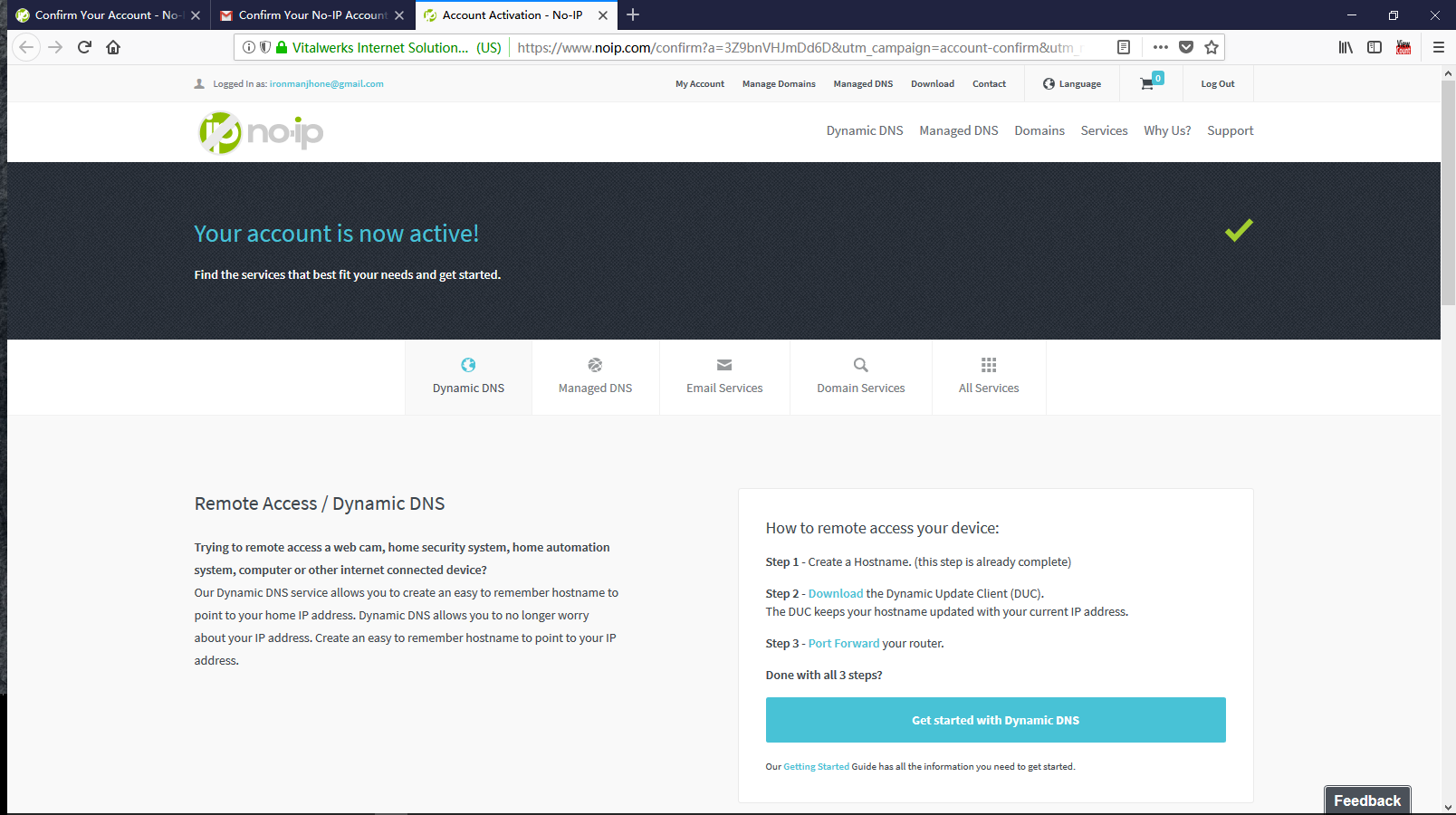Open the Download link in Step 2
The height and width of the screenshot is (815, 1456).
tap(836, 593)
